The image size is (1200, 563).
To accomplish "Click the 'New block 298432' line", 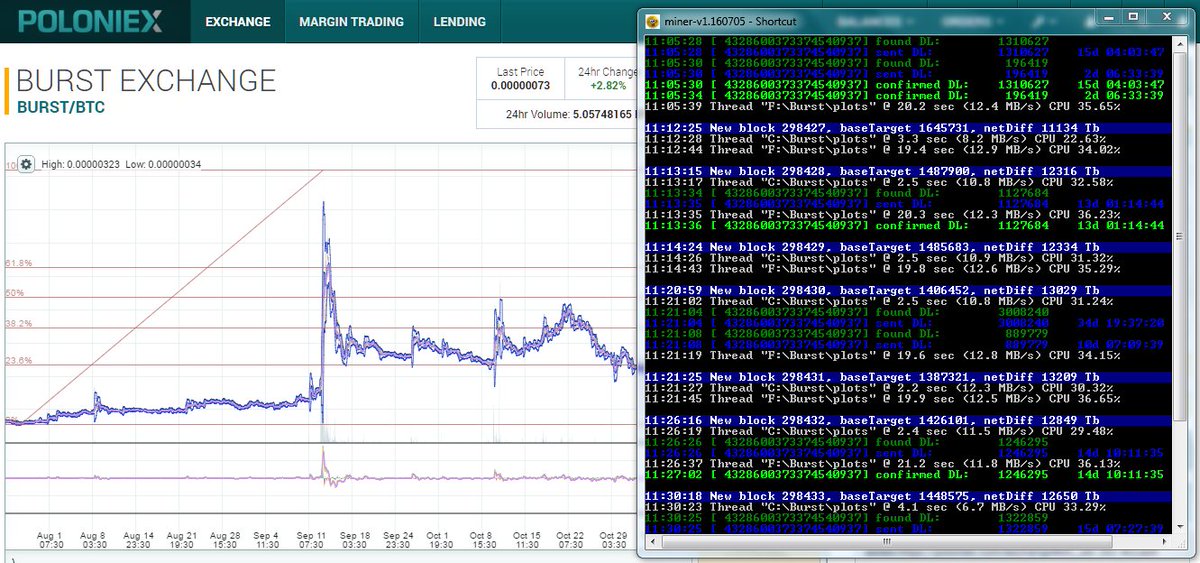I will (908, 421).
